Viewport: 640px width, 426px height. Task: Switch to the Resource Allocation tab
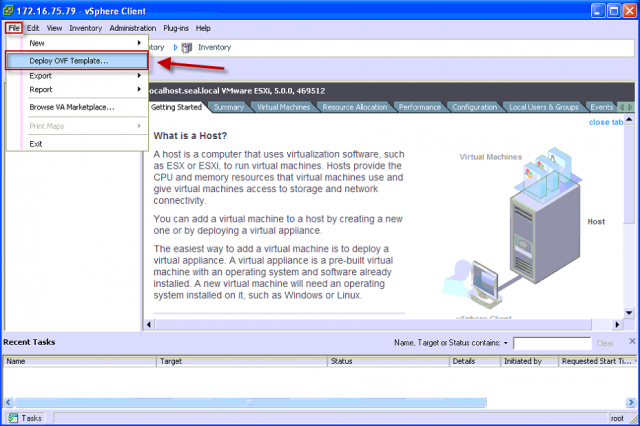[x=354, y=107]
